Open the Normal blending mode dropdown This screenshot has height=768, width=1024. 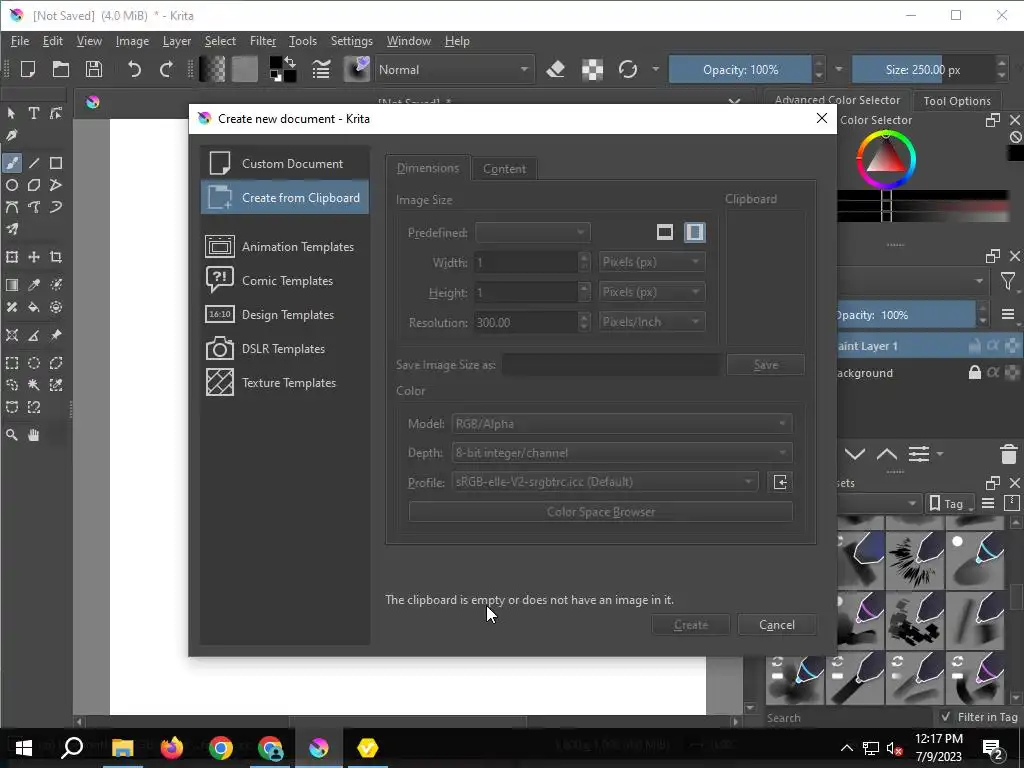[x=454, y=70]
